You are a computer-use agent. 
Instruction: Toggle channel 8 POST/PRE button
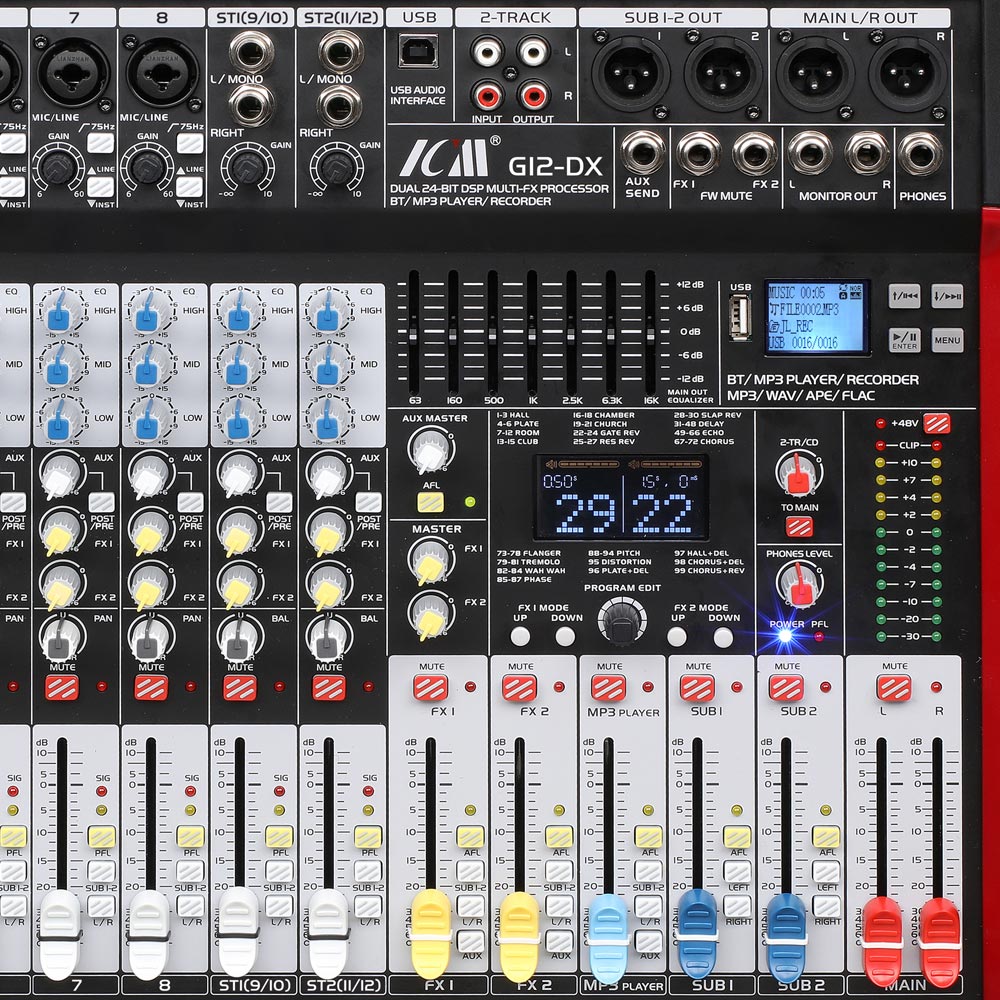(190, 503)
